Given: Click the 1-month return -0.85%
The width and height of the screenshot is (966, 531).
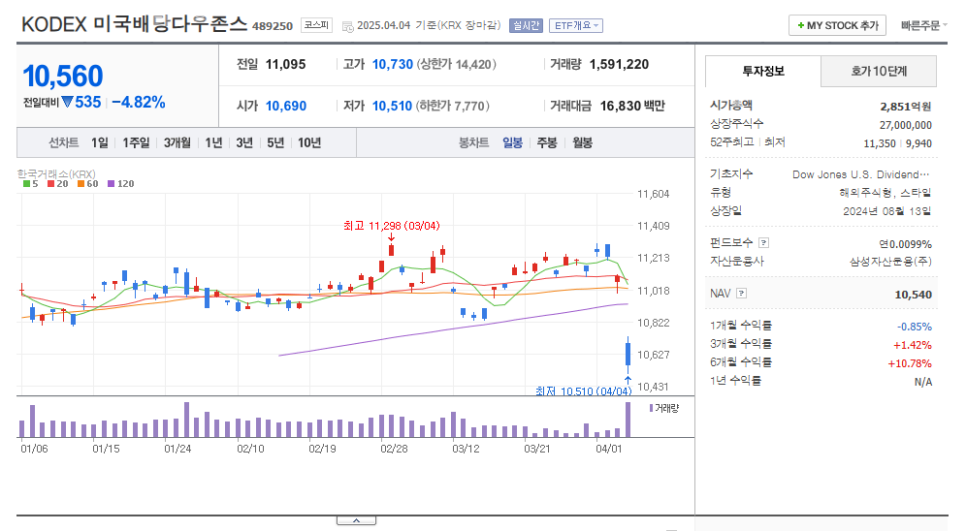Looking at the screenshot, I should coord(914,326).
